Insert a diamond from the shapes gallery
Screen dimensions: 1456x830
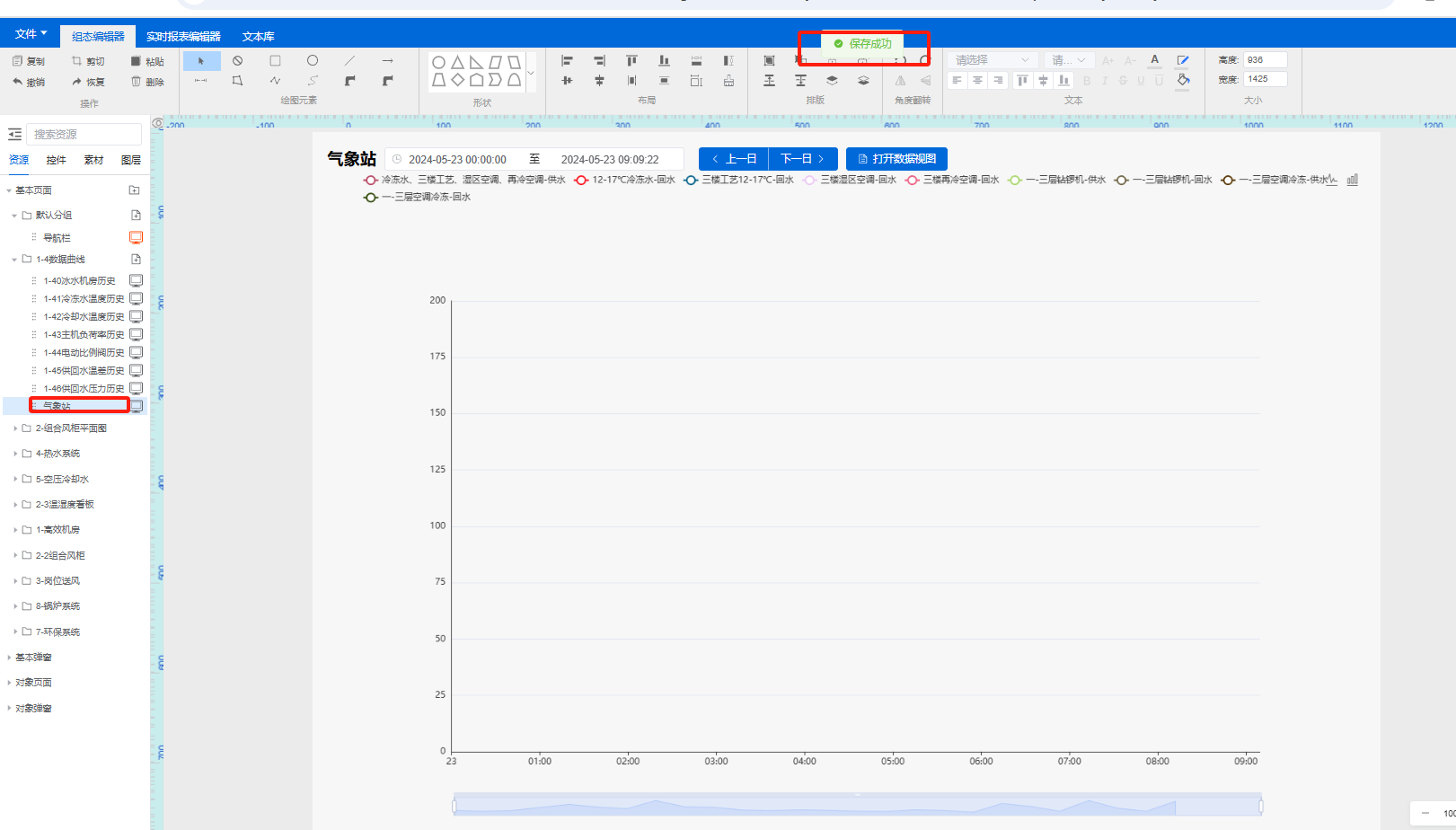457,80
